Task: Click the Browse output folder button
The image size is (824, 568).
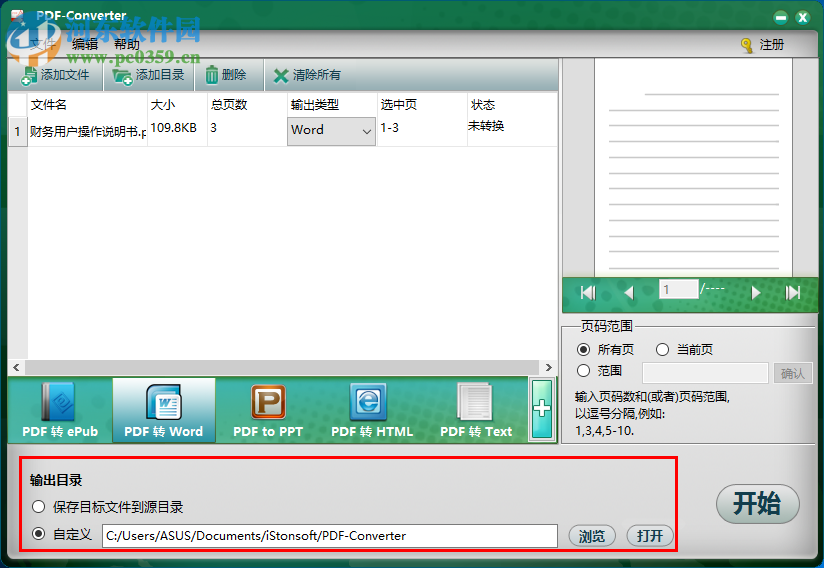Action: click(592, 536)
